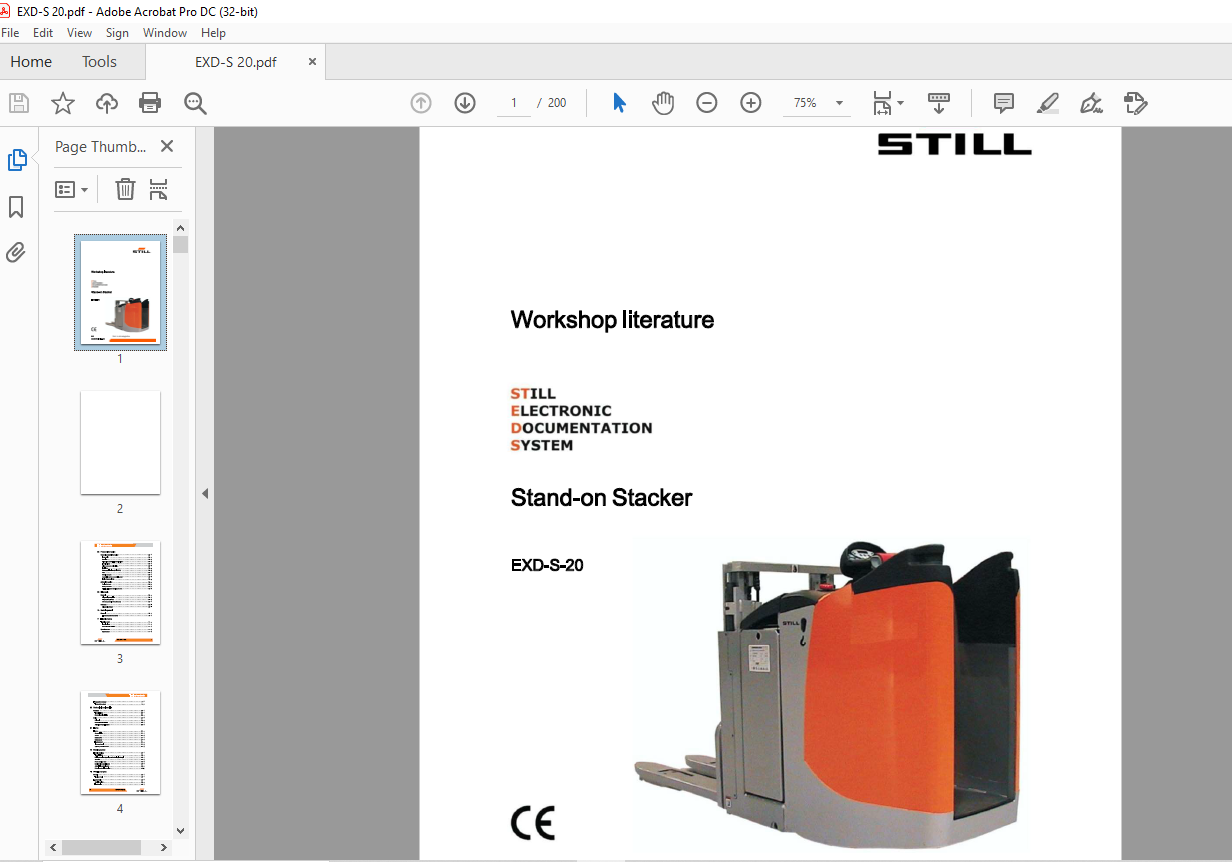Open the View menu
This screenshot has width=1232, height=862.
coord(80,33)
